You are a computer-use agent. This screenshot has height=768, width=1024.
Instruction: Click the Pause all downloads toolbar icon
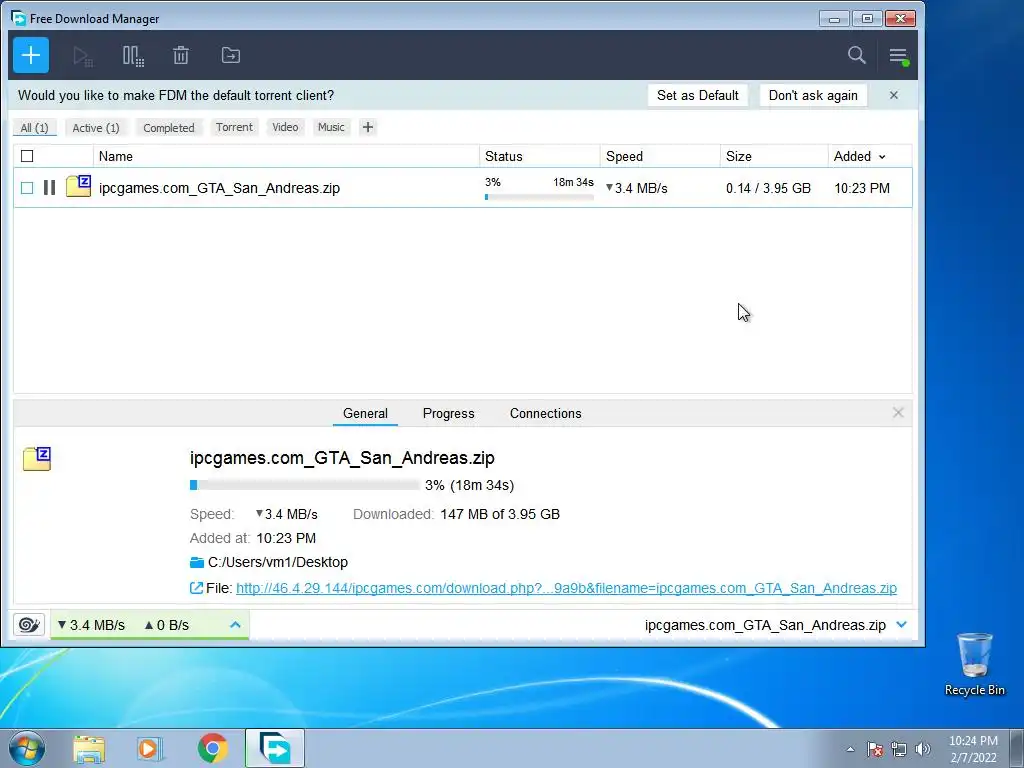[x=133, y=56]
